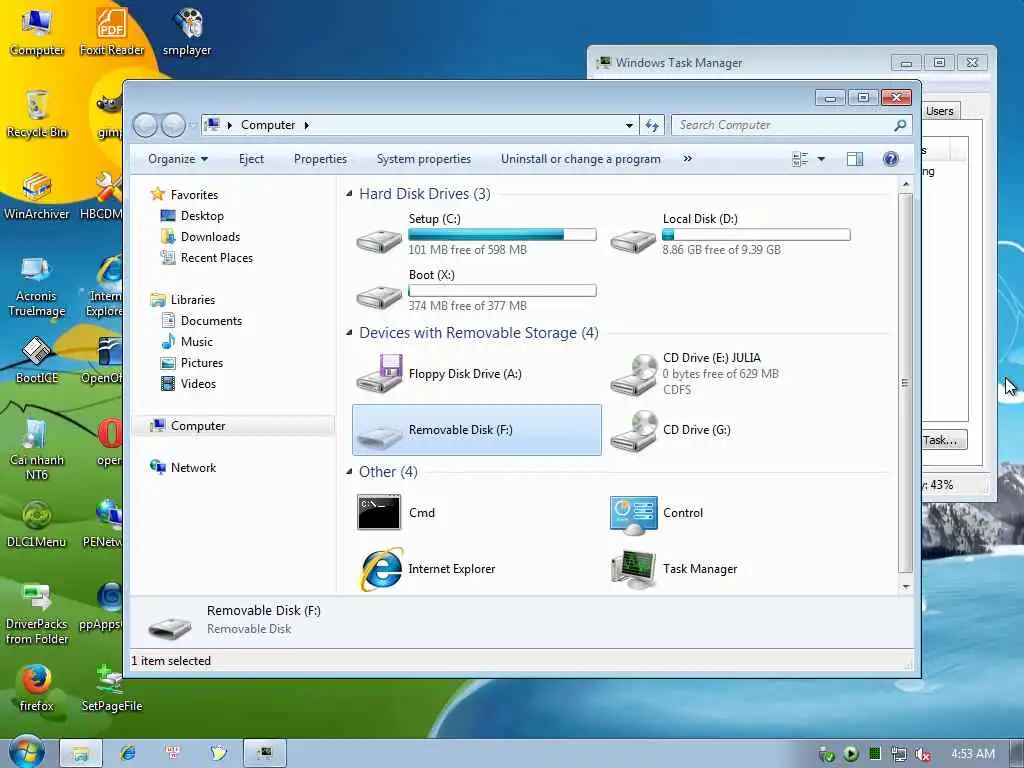Click the arrow after Computer in the address bar
This screenshot has width=1024, height=768.
306,125
